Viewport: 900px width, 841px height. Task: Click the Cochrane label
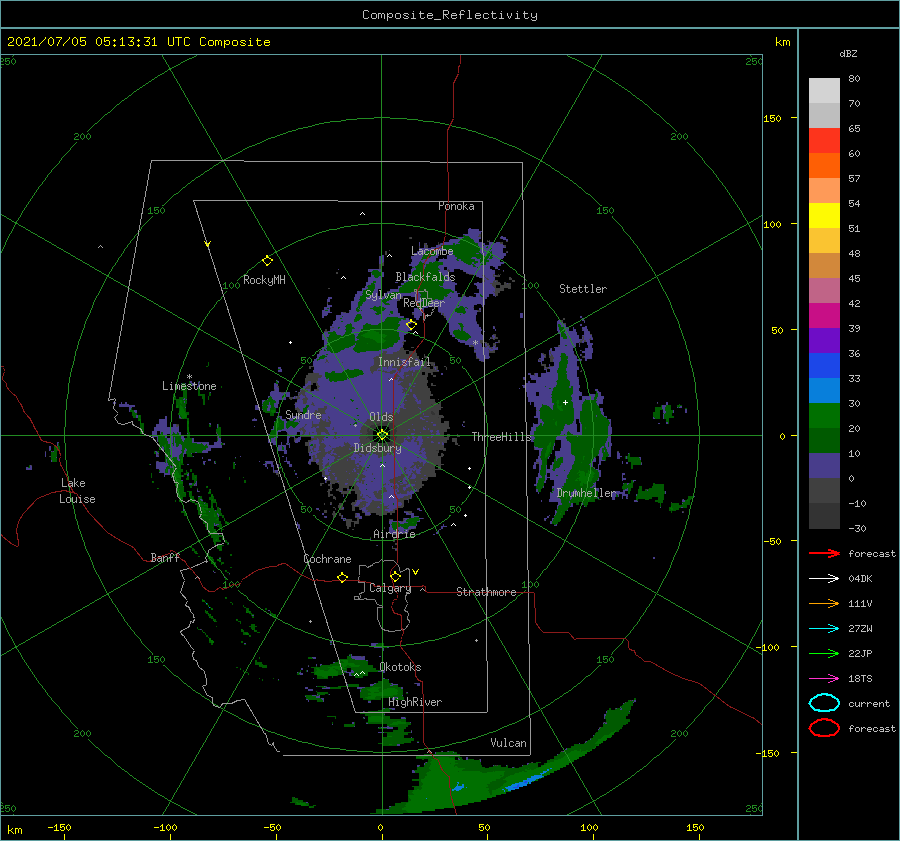tap(327, 559)
